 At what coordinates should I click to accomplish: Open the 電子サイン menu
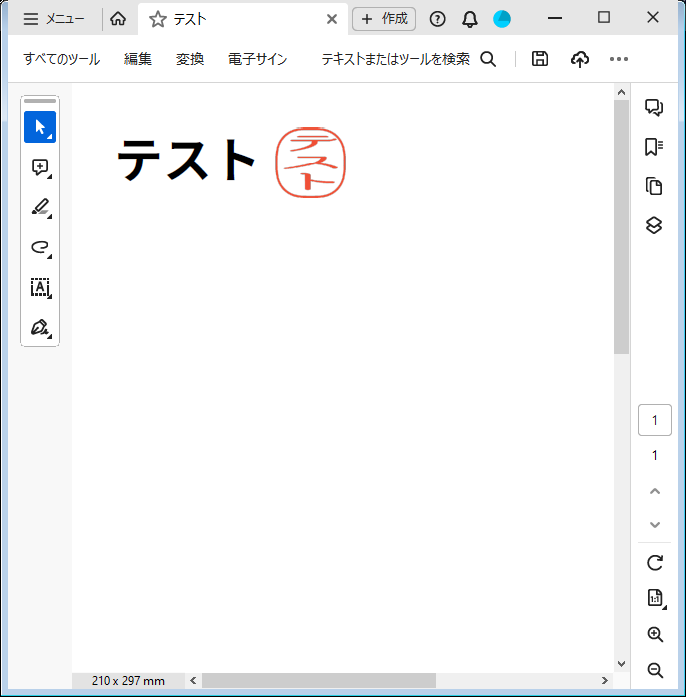click(x=257, y=59)
